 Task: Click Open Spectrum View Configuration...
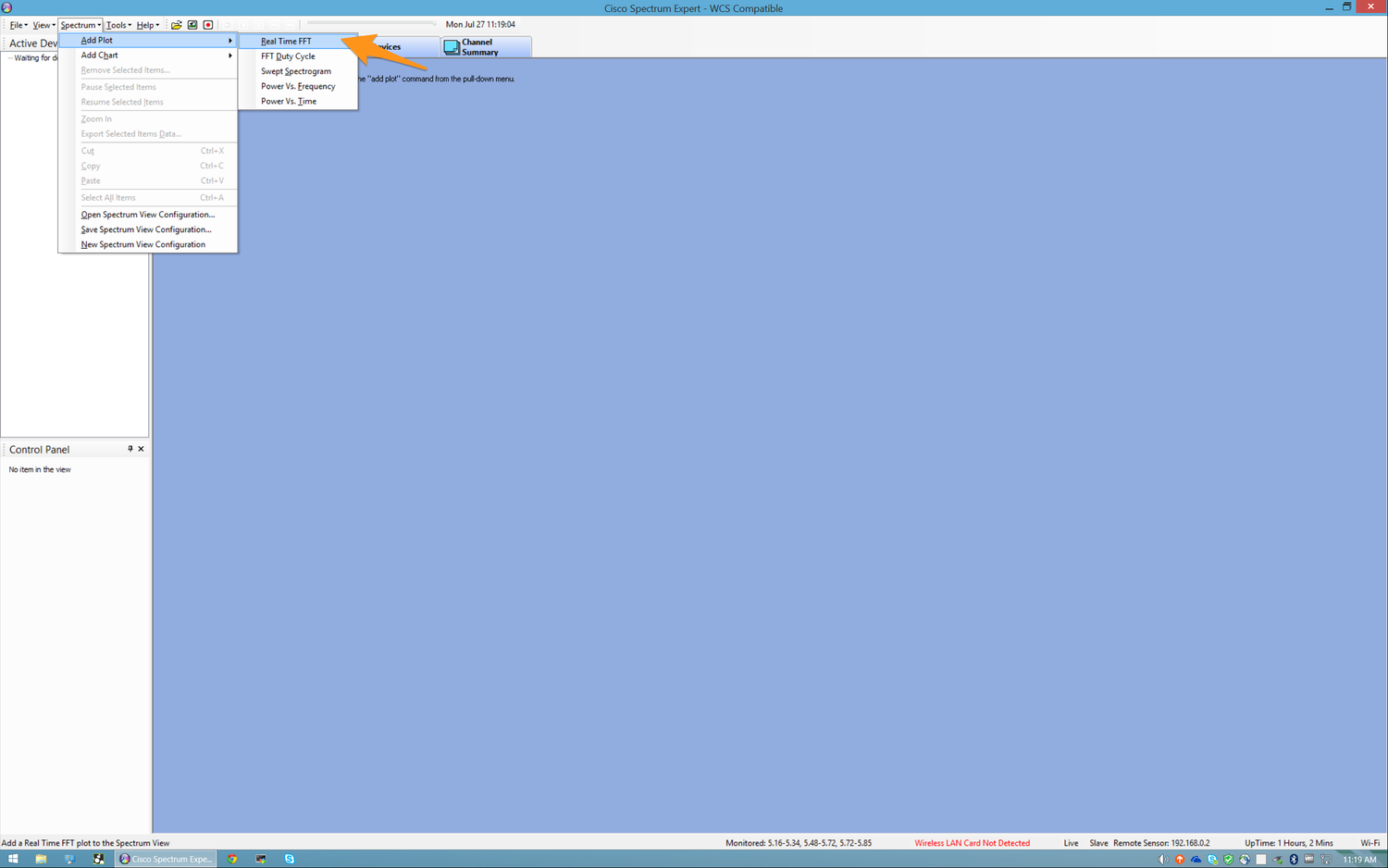click(x=148, y=215)
